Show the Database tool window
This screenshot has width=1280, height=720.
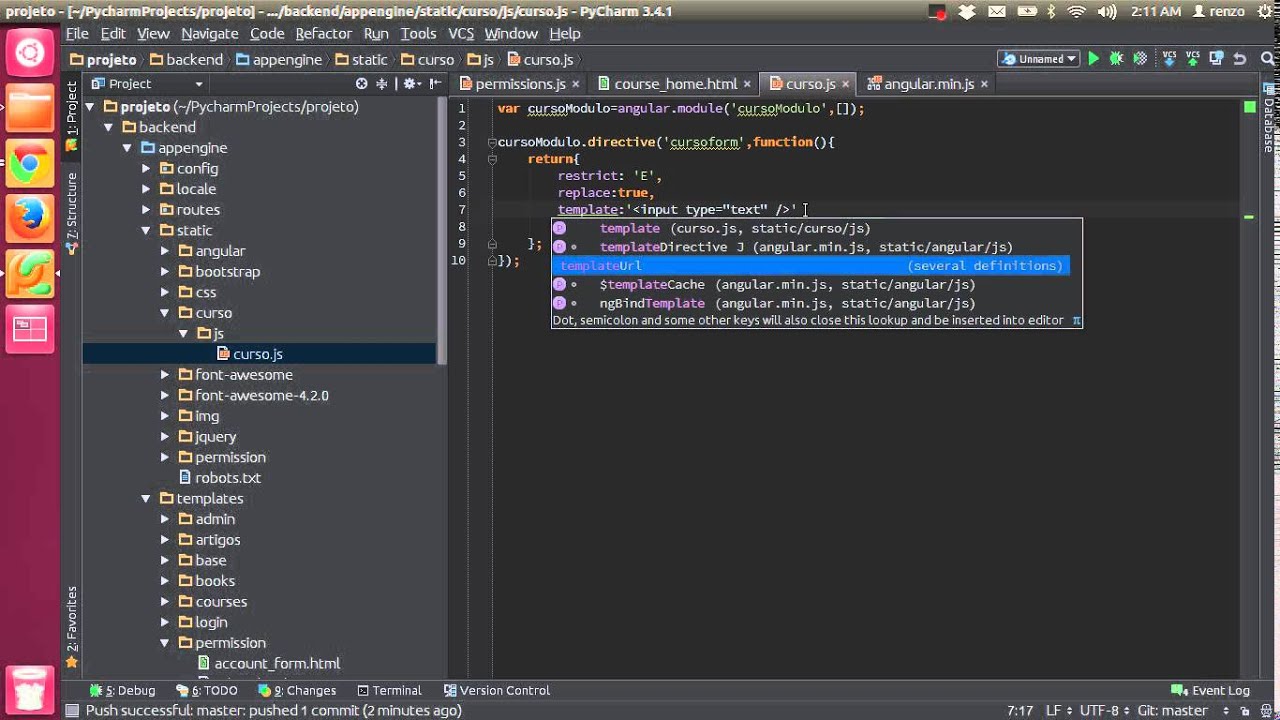click(1269, 120)
